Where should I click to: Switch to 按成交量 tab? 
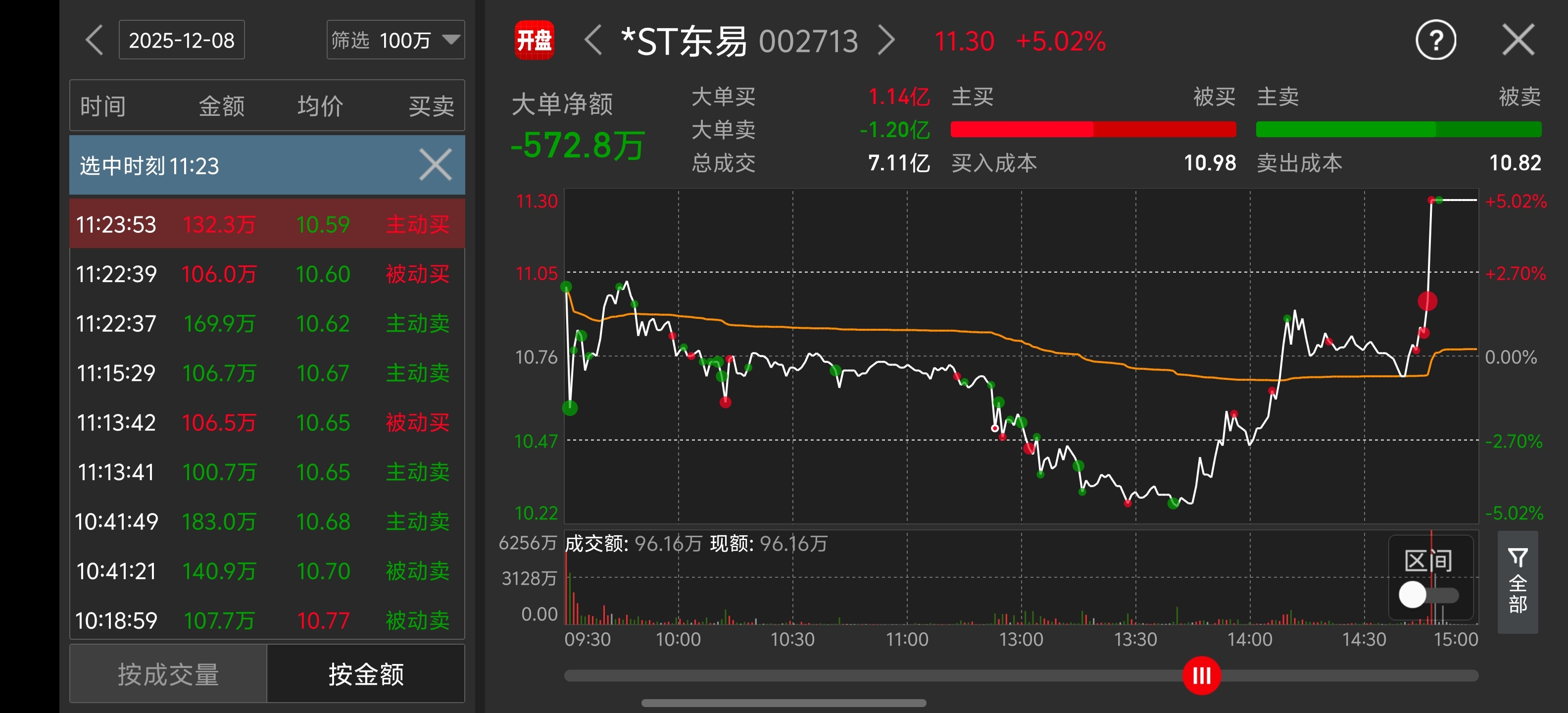168,674
